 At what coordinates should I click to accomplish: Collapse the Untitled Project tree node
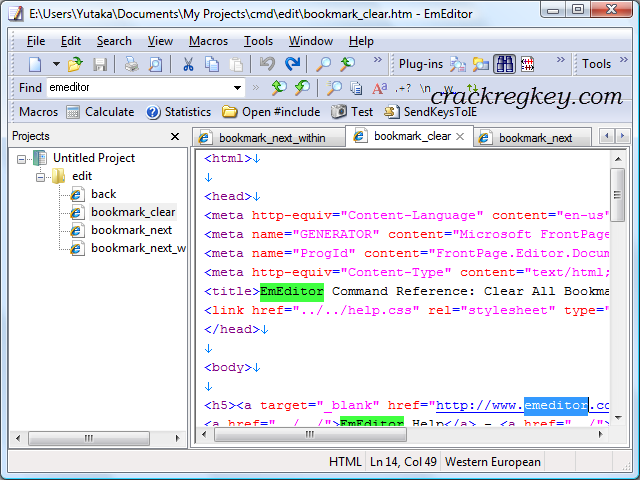21,159
